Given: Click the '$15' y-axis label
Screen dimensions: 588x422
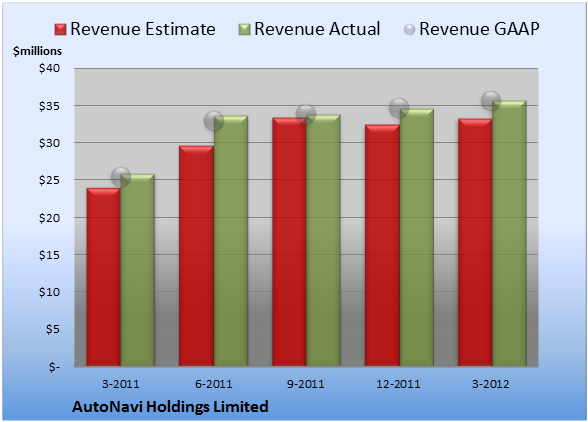Looking at the screenshot, I should [50, 255].
